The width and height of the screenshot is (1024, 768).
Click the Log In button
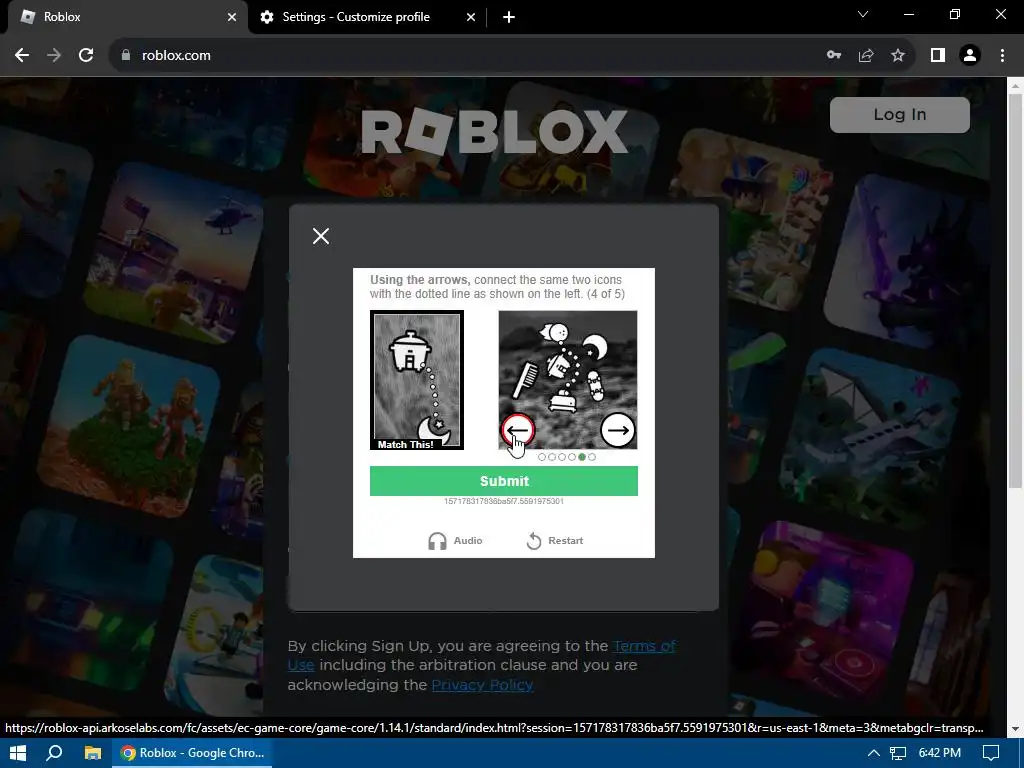pos(899,115)
